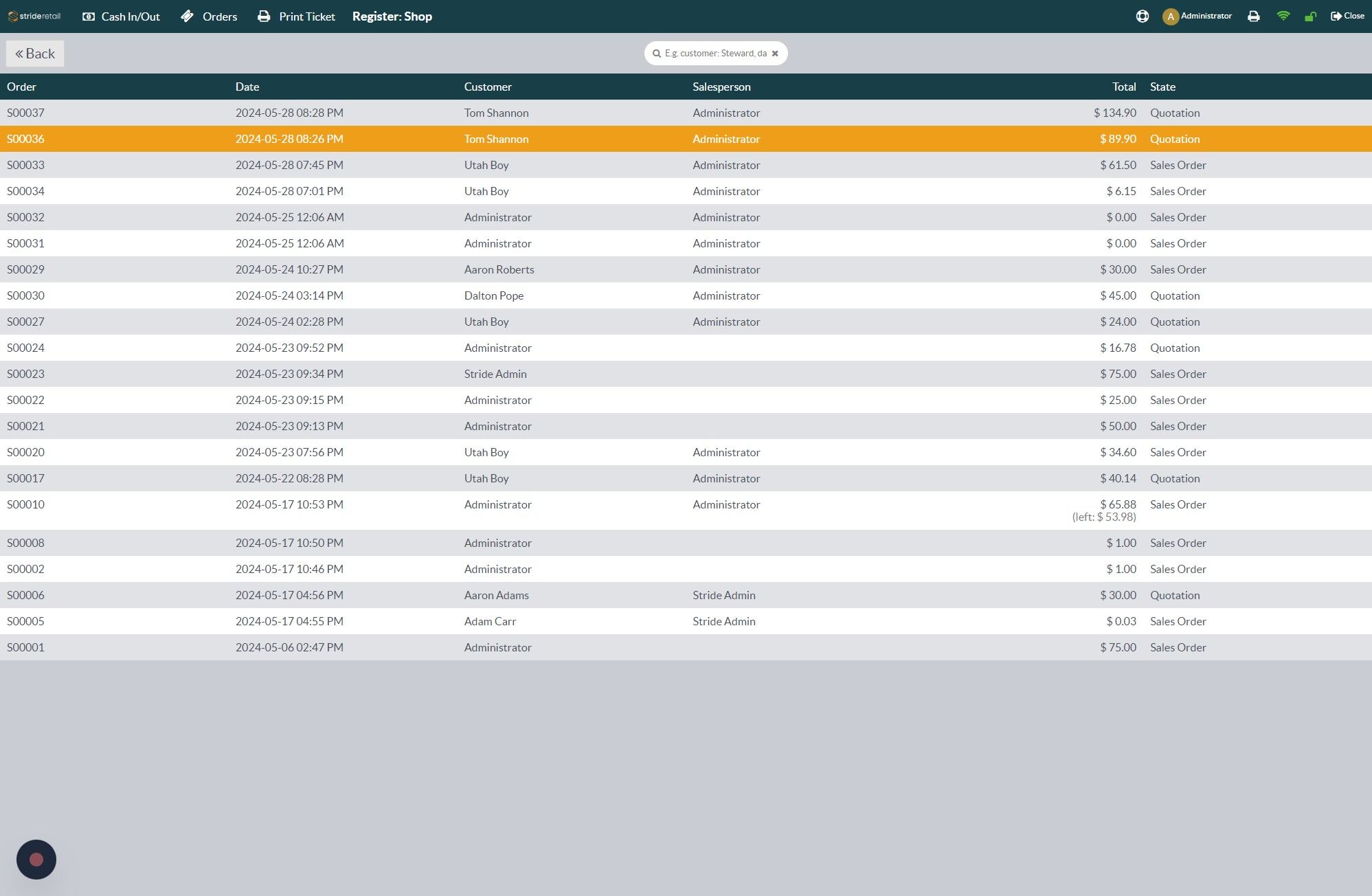Select order S00006 for Aaron Adams
1372x896 pixels.
pyautogui.click(x=686, y=595)
